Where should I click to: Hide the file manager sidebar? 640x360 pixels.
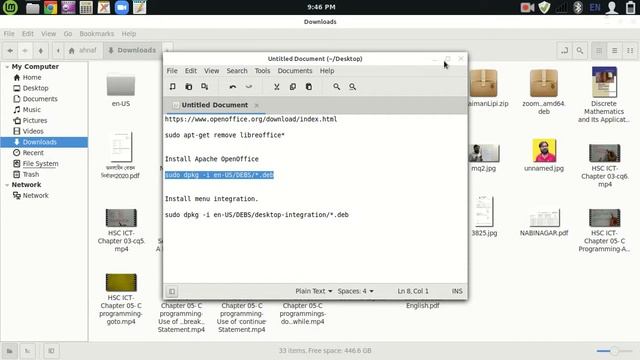pos(51,351)
